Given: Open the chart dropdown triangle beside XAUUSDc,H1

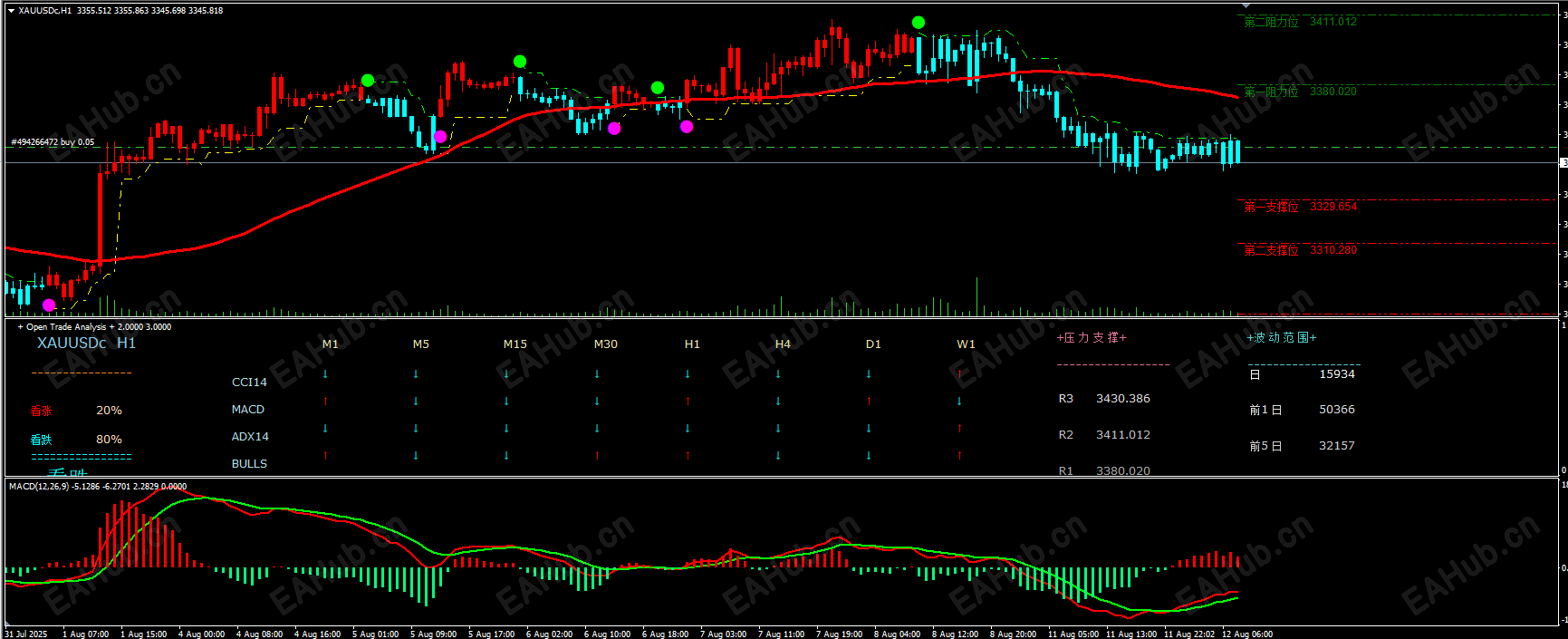Looking at the screenshot, I should pyautogui.click(x=11, y=11).
